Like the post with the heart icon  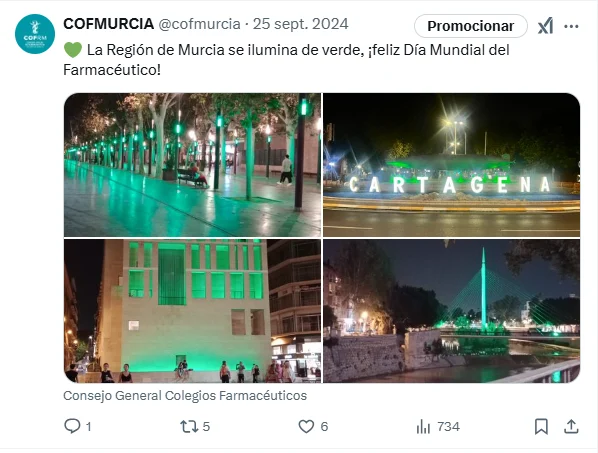(306, 426)
